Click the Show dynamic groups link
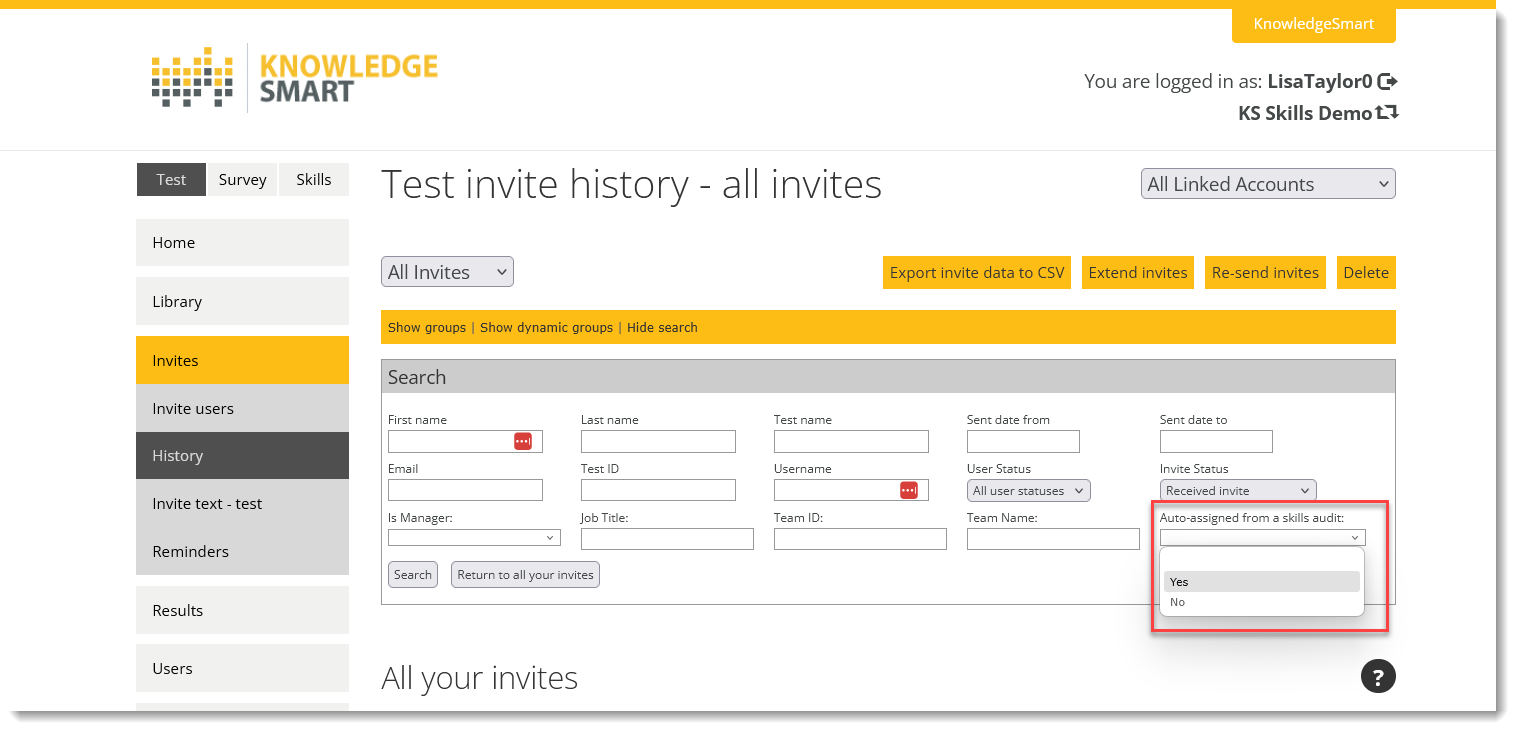Viewport: 1517px width, 732px height. (x=547, y=328)
